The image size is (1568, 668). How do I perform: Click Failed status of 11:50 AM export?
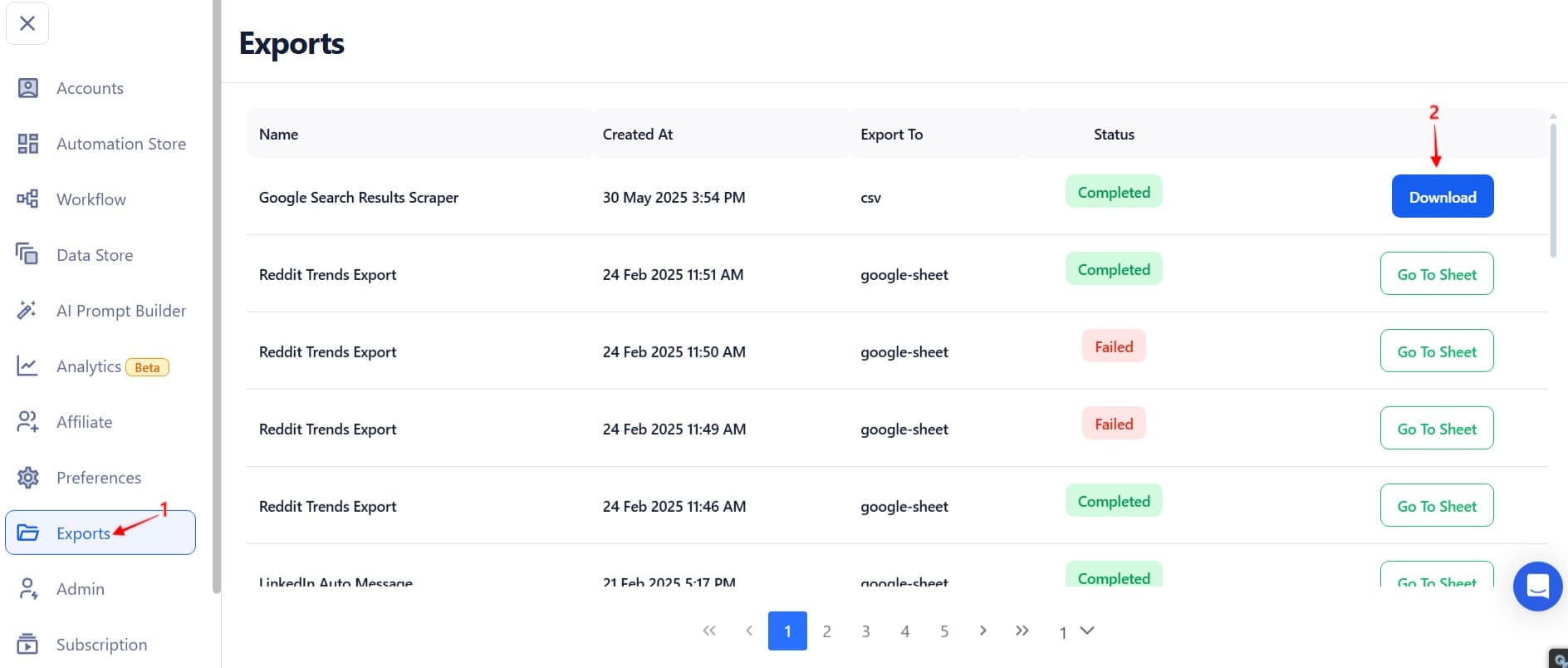tap(1114, 346)
